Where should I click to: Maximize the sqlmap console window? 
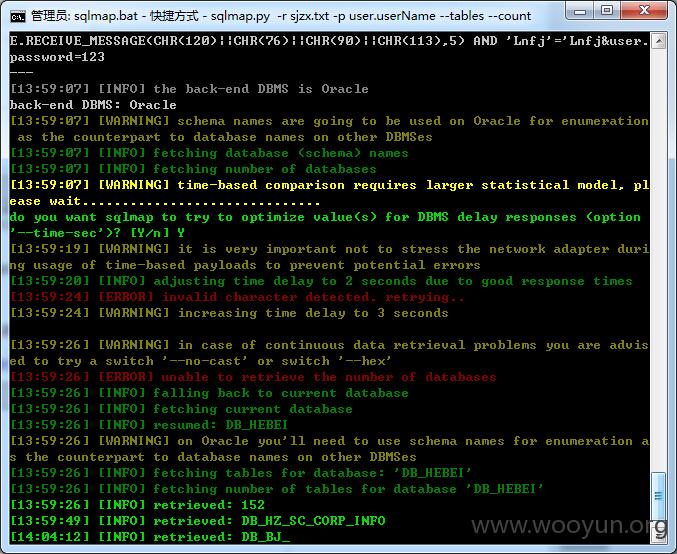607,11
